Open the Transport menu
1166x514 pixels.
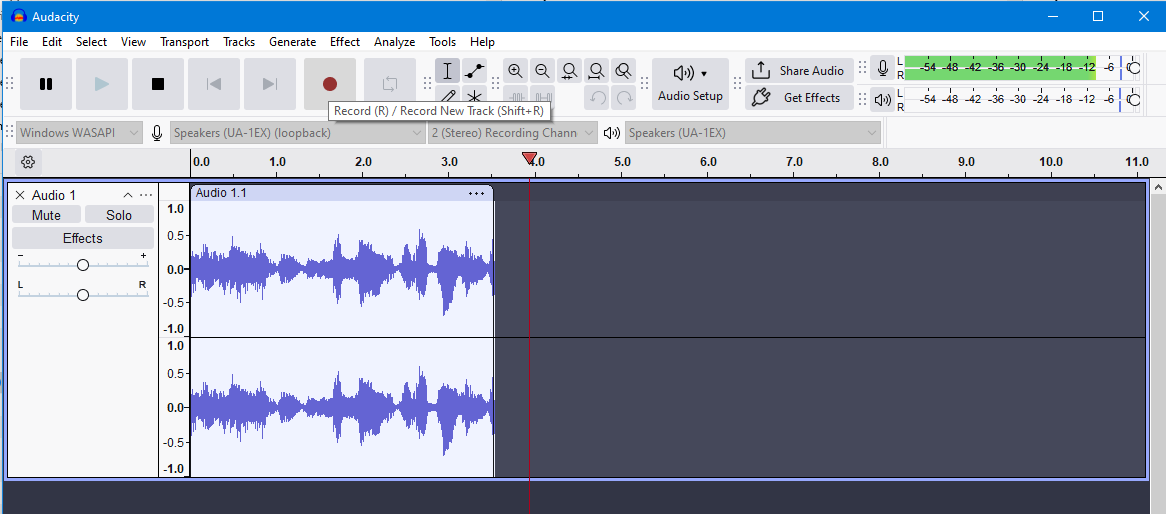[x=184, y=42]
